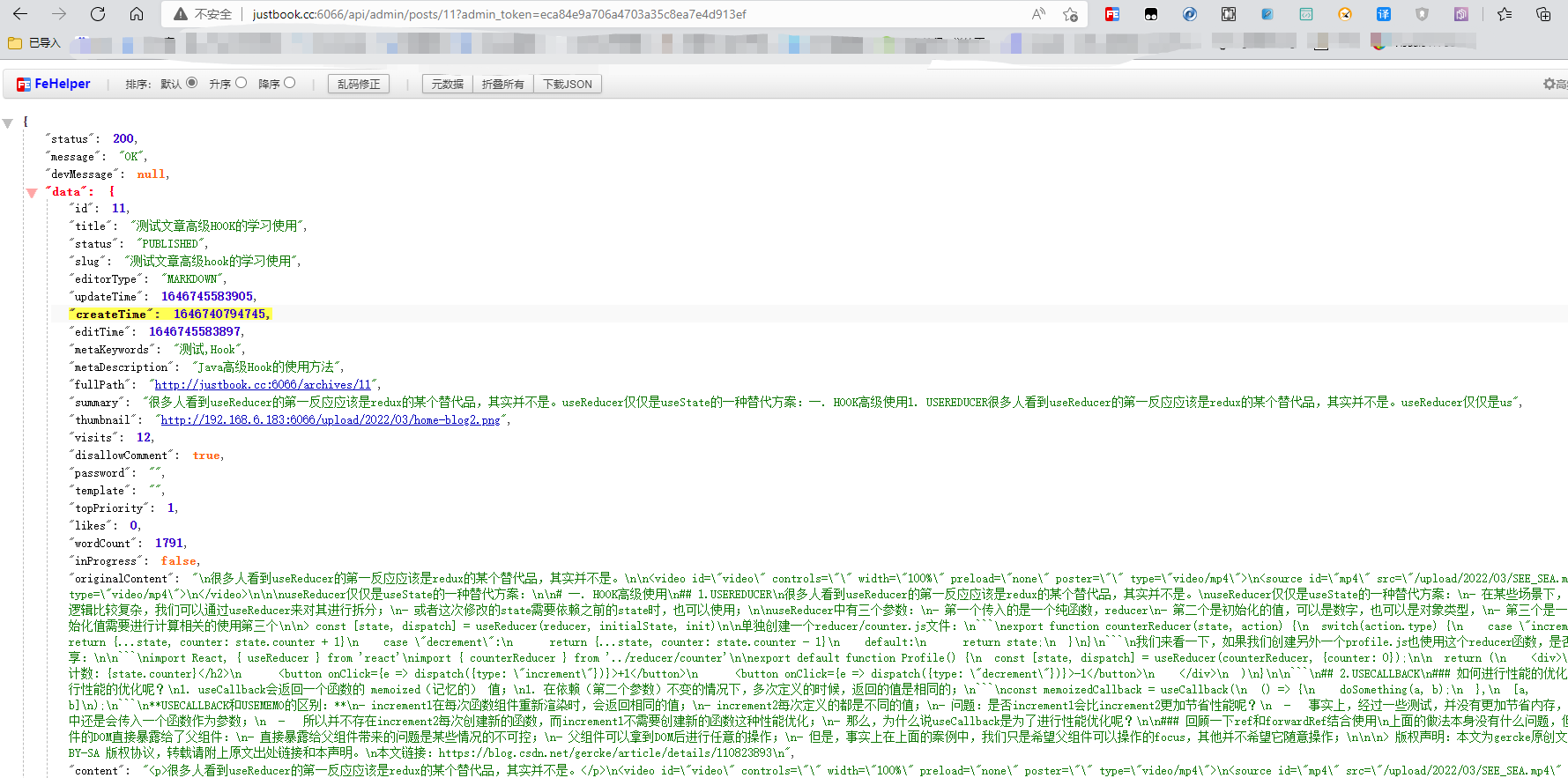This screenshot has height=778, width=1568.
Task: Click the purple extension icon
Action: (x=1461, y=14)
